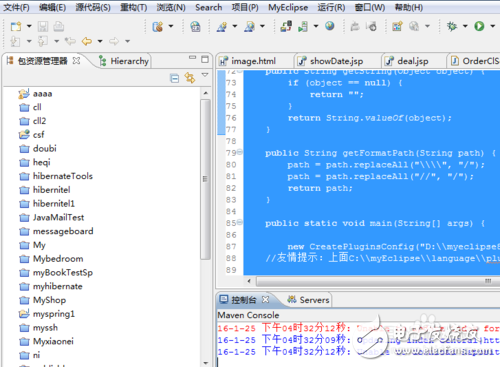
Task: Collapse the getFormatPath method fold marker
Action: tap(239, 152)
